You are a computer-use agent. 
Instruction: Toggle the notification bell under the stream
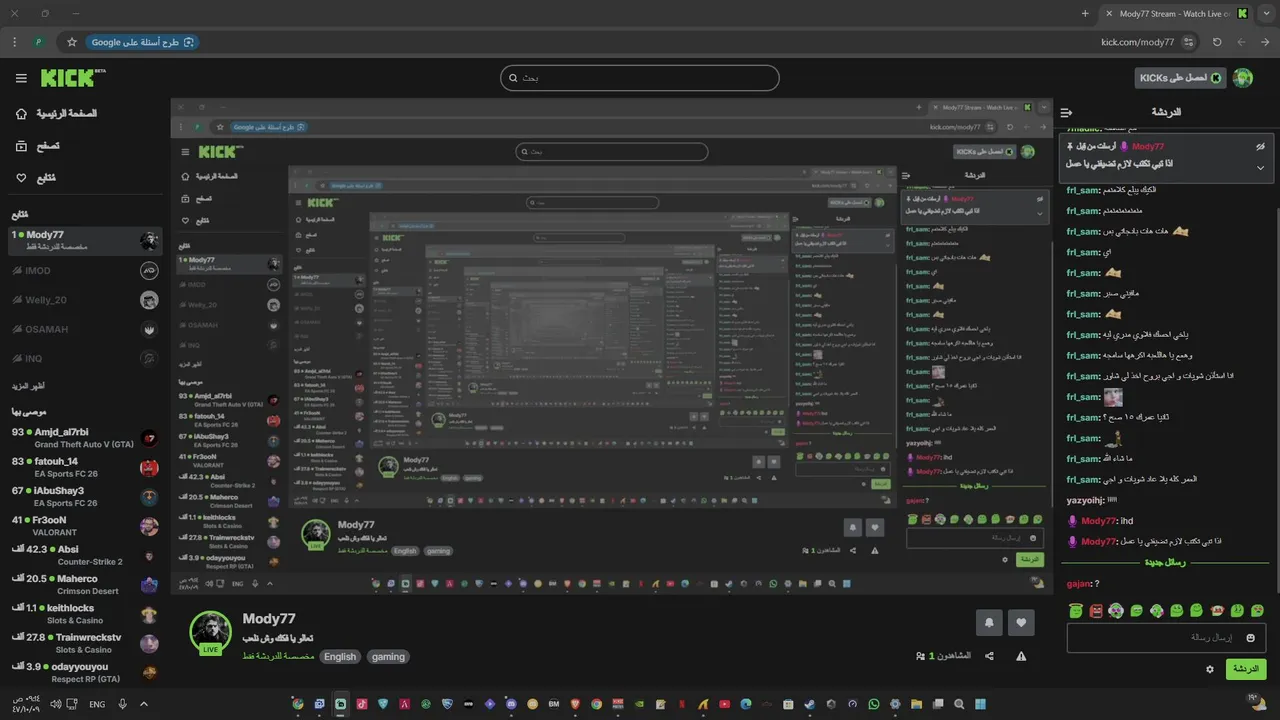(x=989, y=622)
